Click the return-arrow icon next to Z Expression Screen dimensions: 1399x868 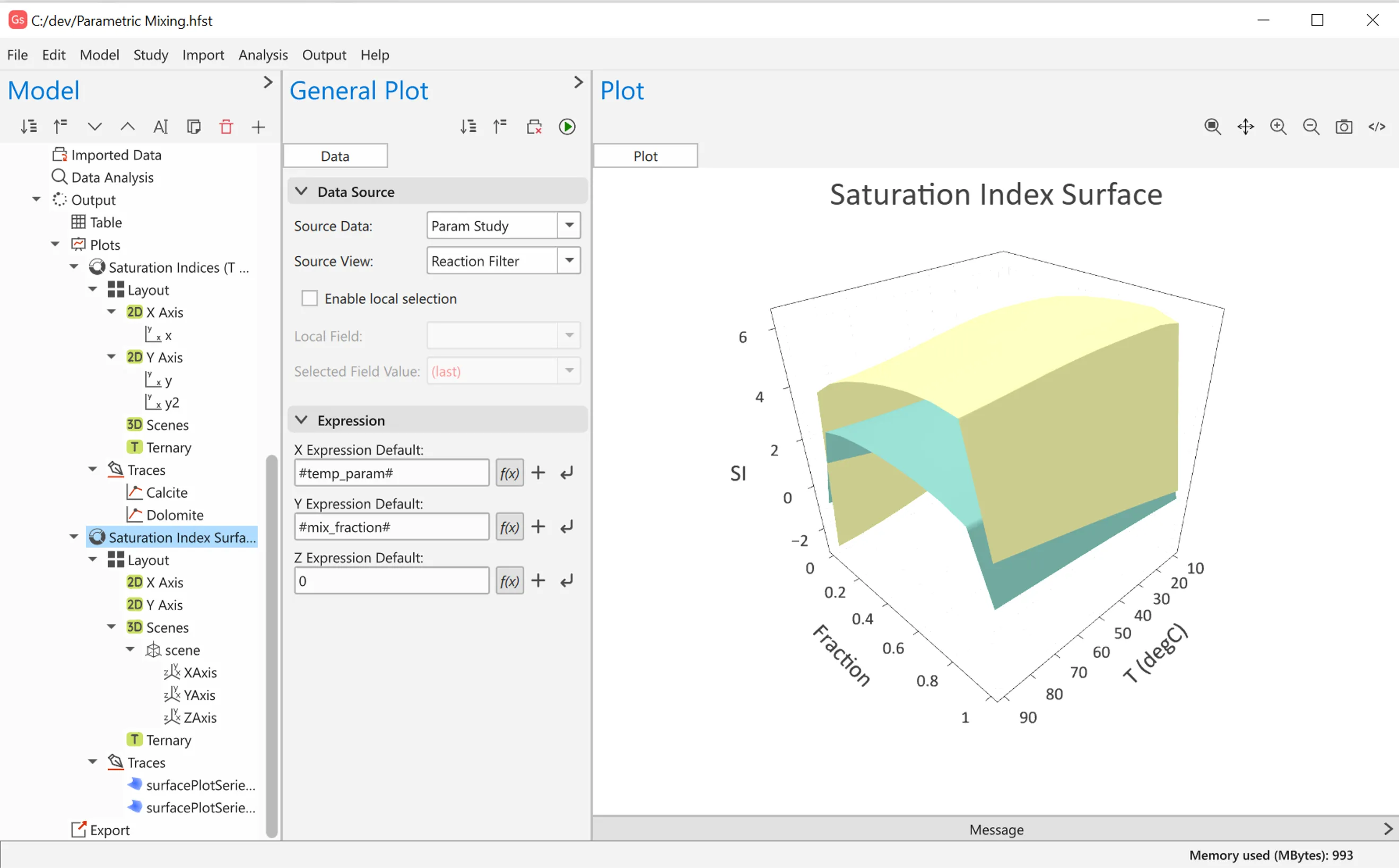(567, 581)
